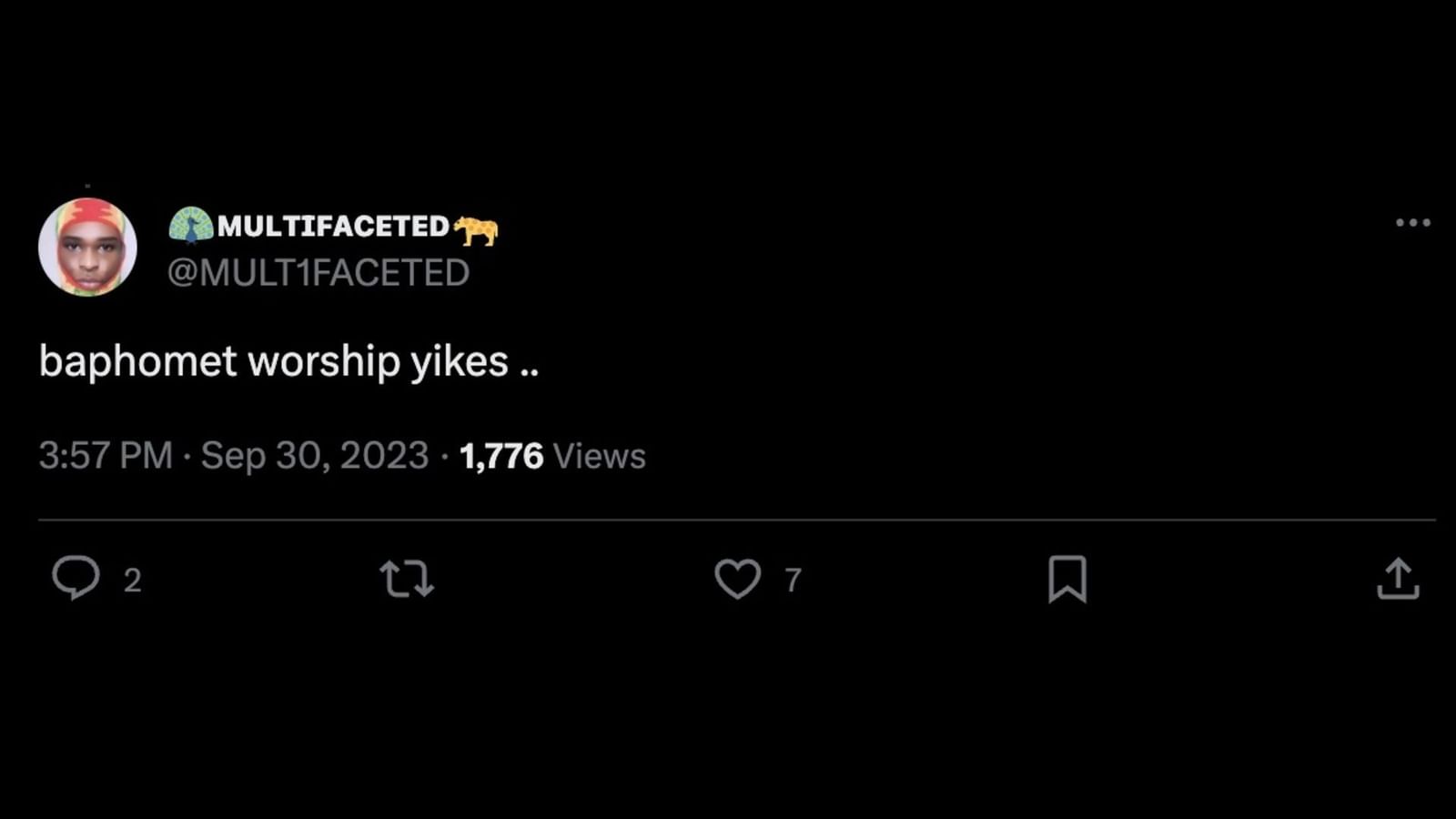Click the leopard emoji after MULTIFACETED
Image resolution: width=1456 pixels, height=819 pixels.
click(x=476, y=229)
